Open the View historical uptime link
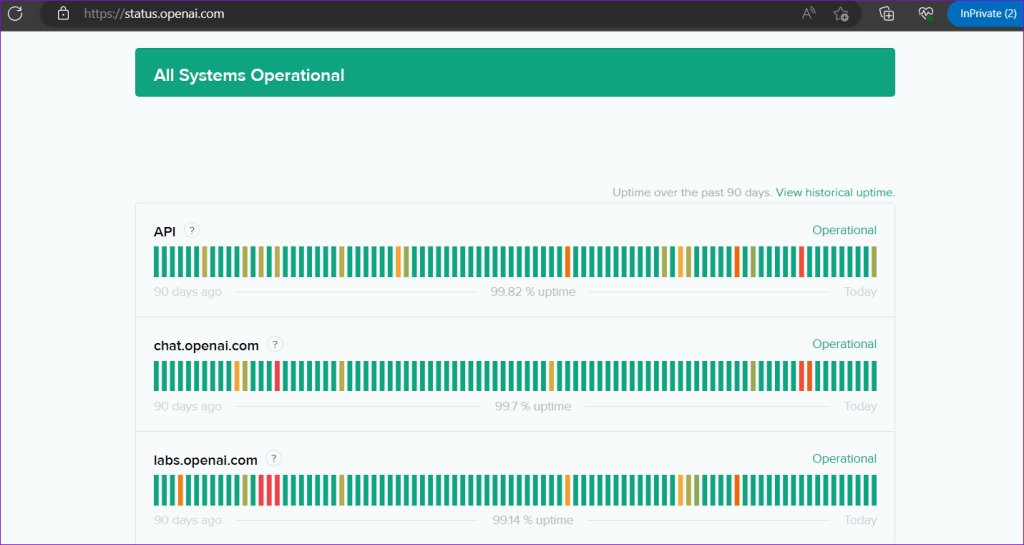The height and width of the screenshot is (545, 1024). coord(835,193)
